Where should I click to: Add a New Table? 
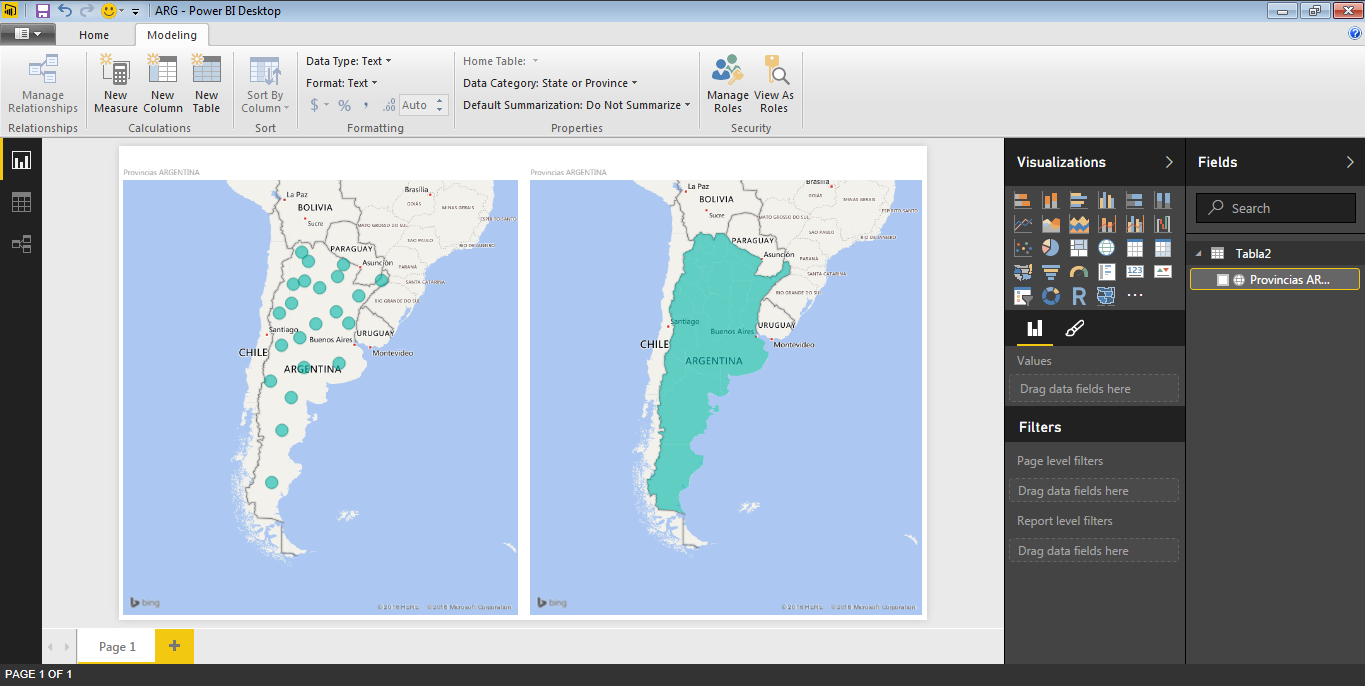point(206,84)
